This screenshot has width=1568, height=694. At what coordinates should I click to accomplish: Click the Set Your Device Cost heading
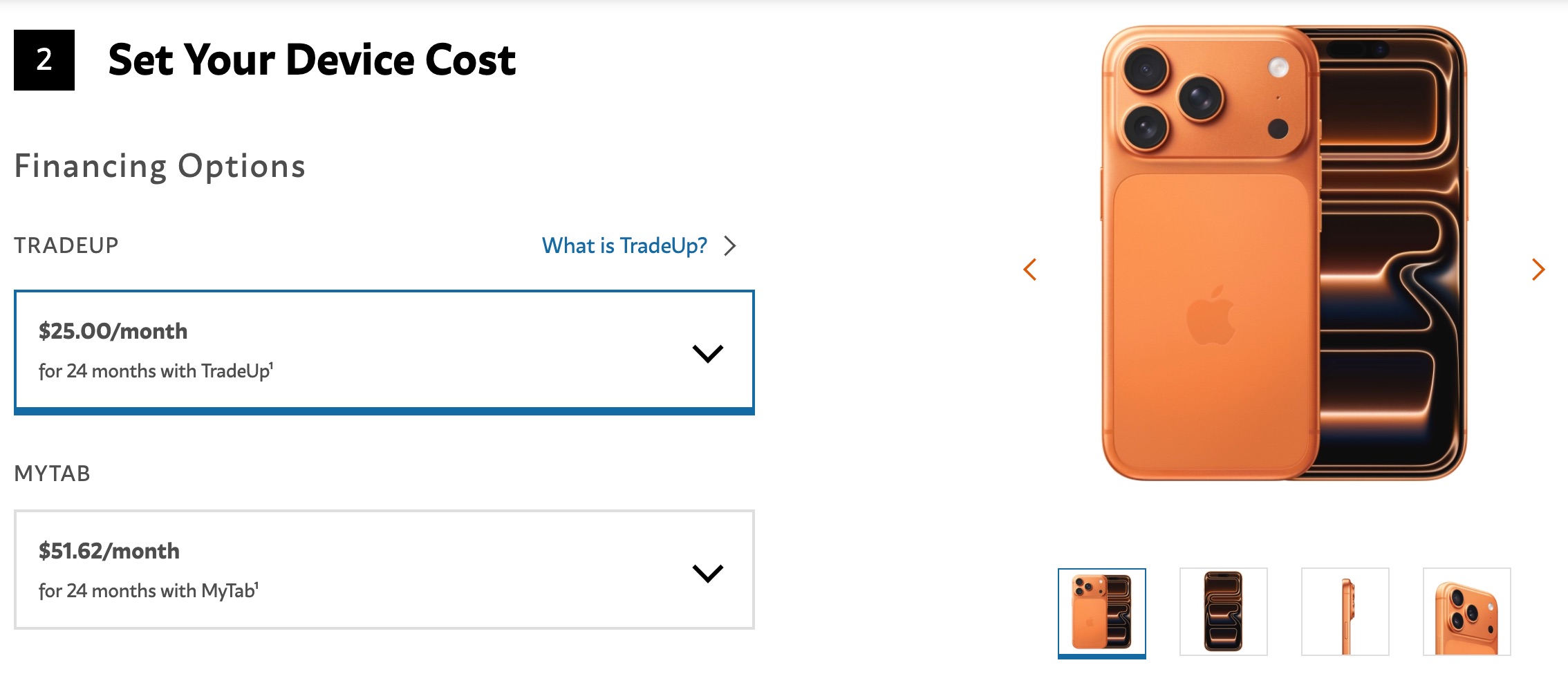click(x=312, y=61)
